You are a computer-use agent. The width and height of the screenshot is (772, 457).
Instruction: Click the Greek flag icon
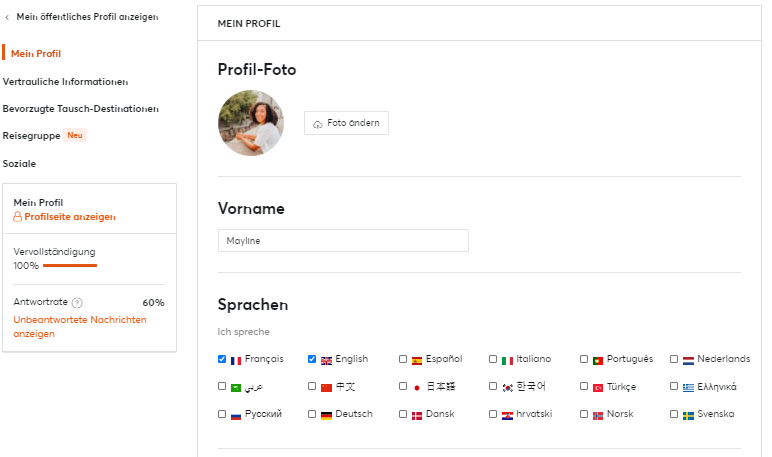pyautogui.click(x=688, y=388)
